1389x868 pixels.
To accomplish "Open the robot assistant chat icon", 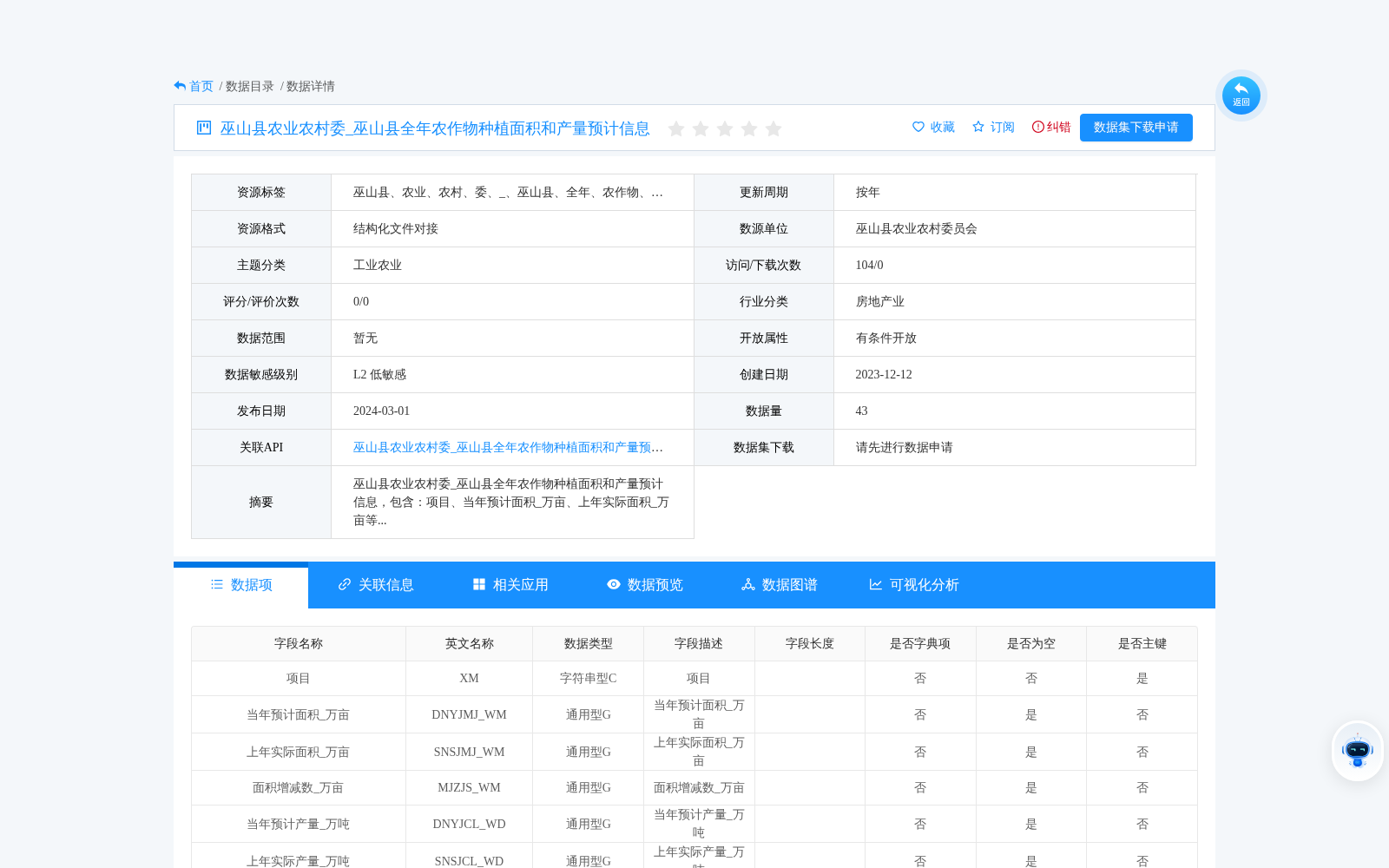I will click(1358, 751).
